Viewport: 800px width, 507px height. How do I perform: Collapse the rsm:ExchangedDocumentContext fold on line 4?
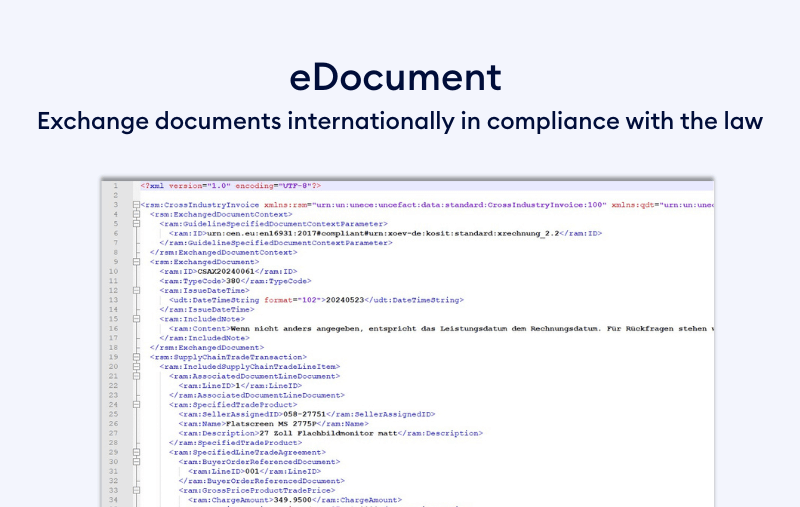click(x=136, y=214)
